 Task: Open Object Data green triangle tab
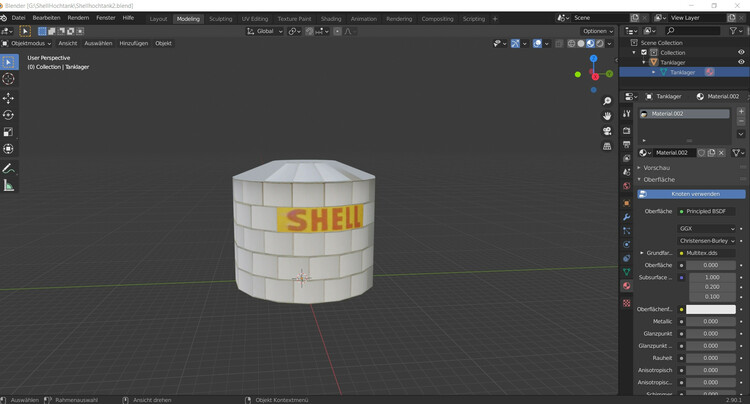(627, 272)
